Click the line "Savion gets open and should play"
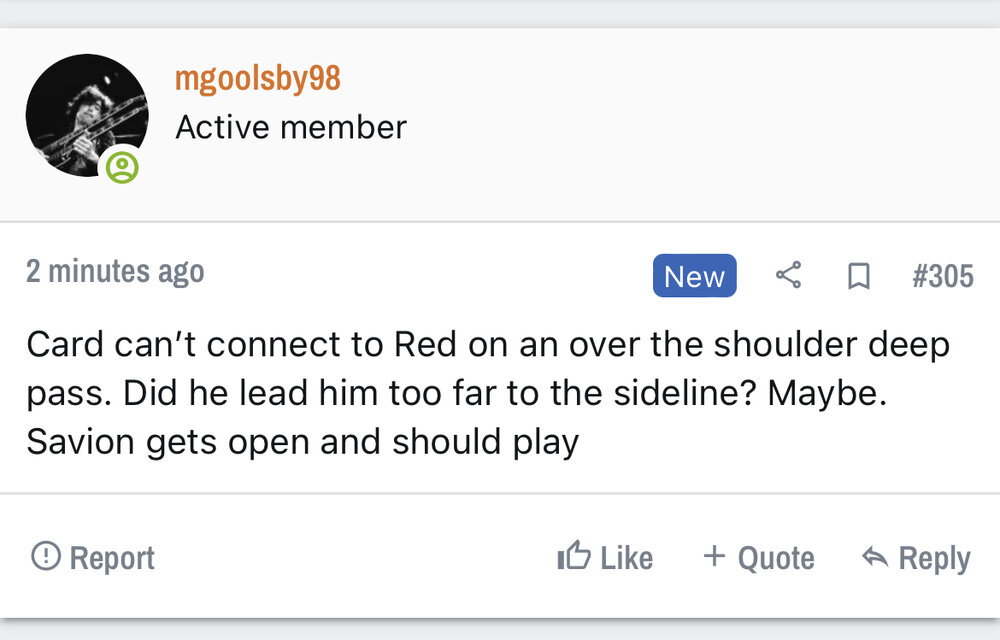 [x=303, y=441]
